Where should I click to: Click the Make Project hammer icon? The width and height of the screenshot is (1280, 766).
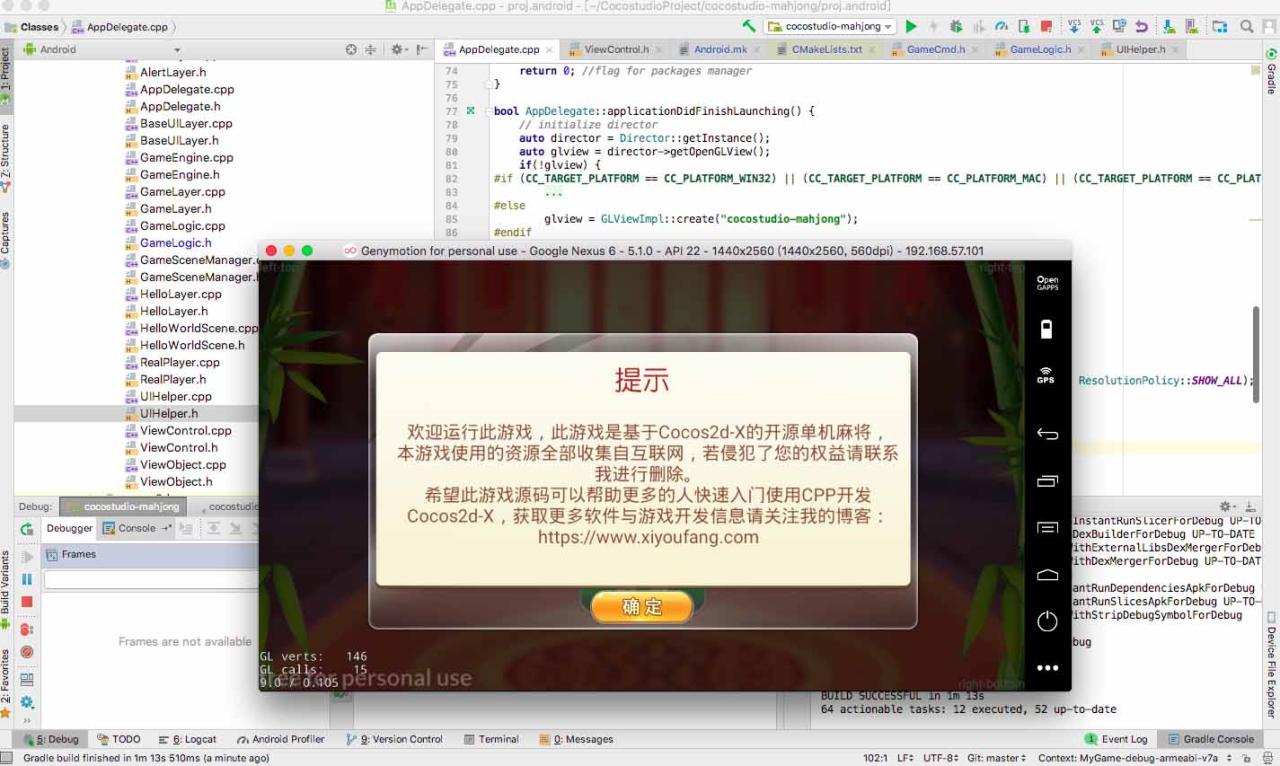click(x=749, y=27)
